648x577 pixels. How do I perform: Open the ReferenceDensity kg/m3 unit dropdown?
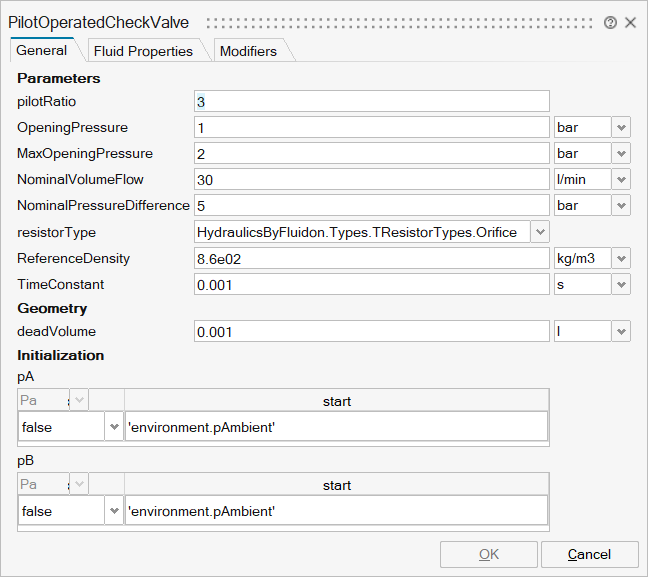tap(621, 258)
